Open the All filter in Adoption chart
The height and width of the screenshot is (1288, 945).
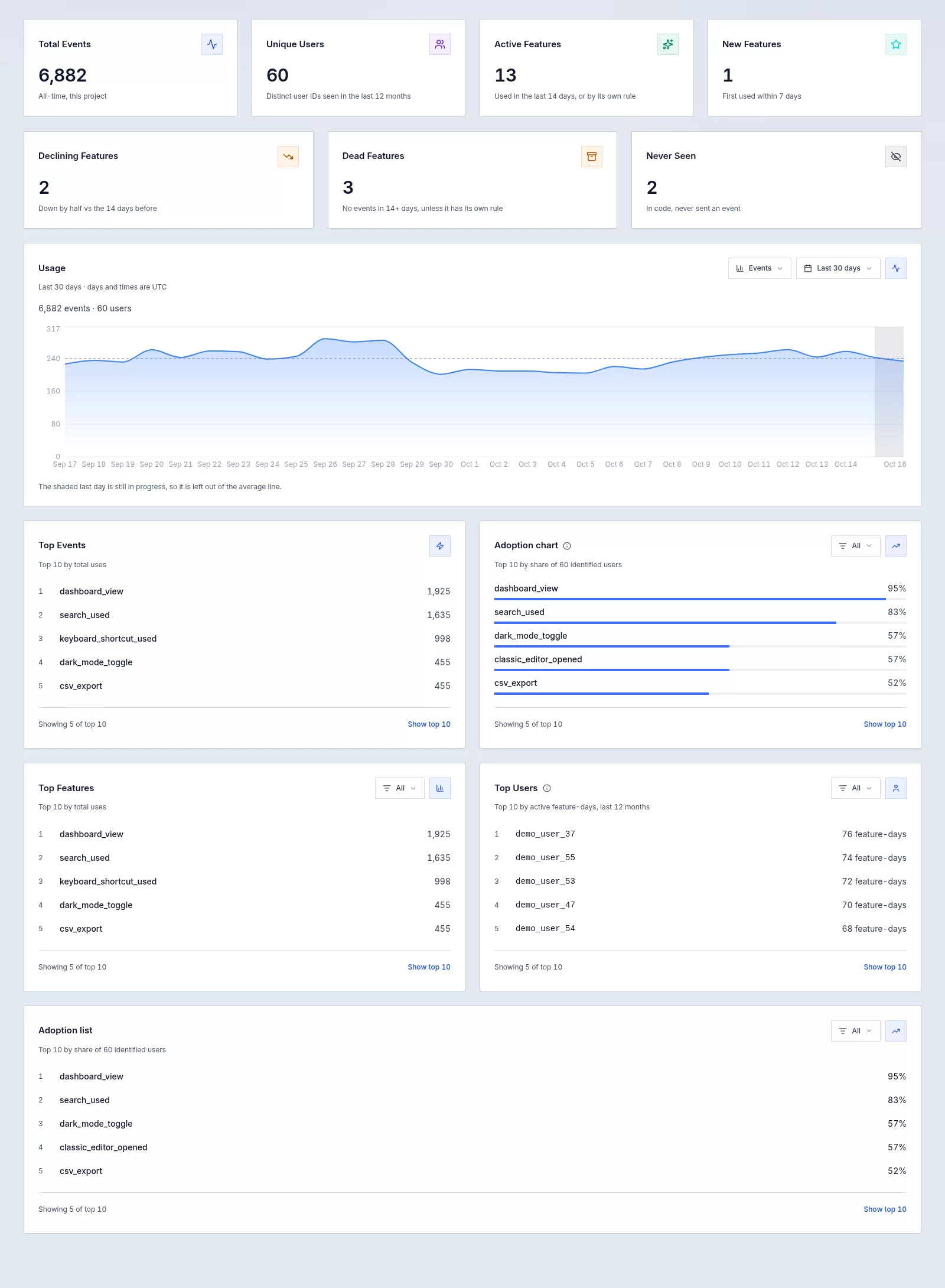(856, 546)
